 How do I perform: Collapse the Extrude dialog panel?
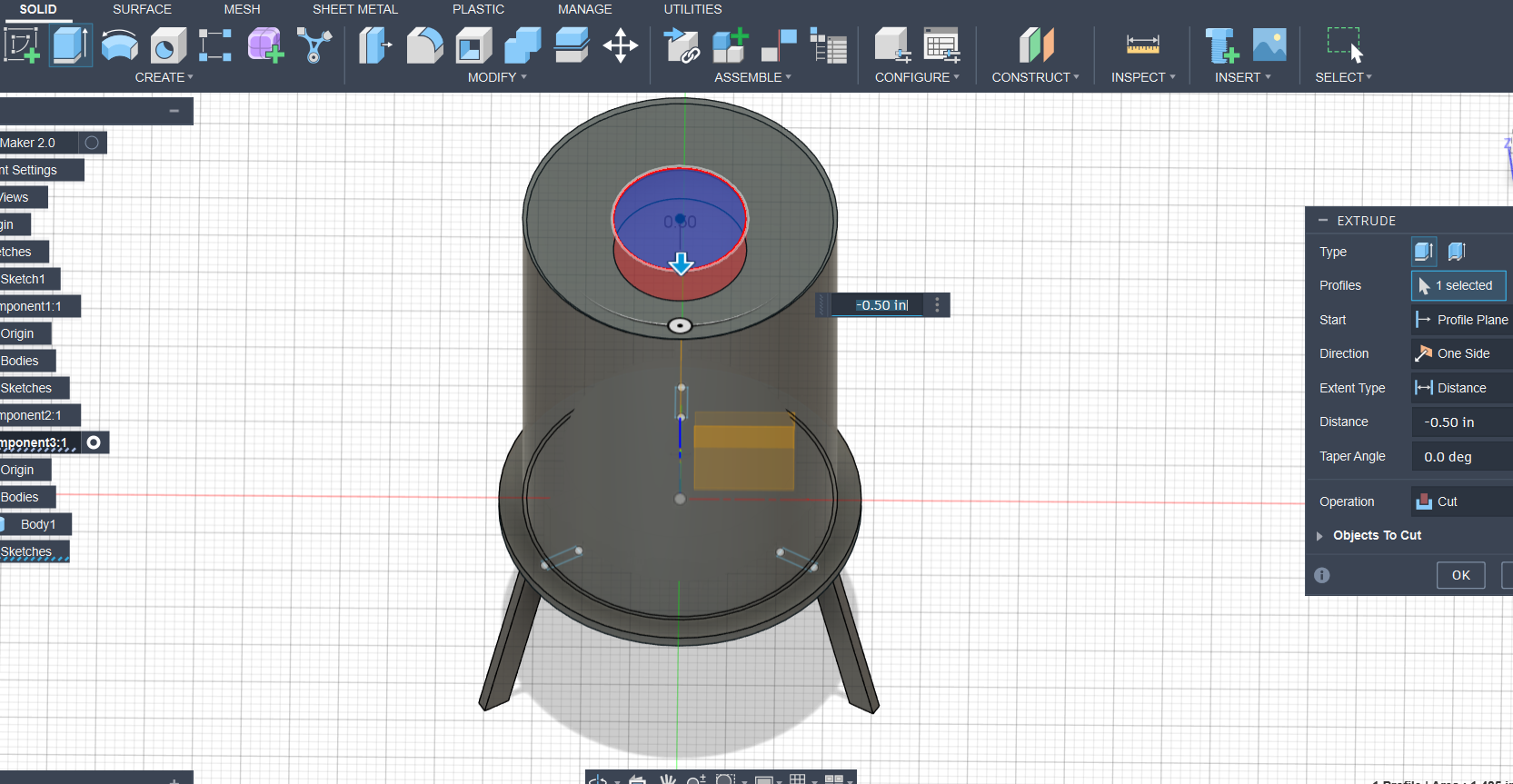[x=1323, y=221]
